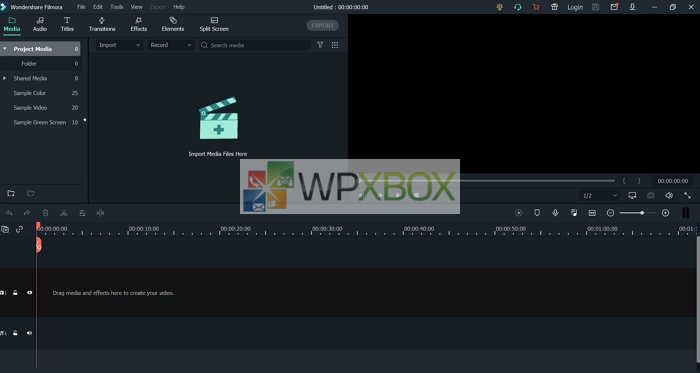The image size is (700, 373).
Task: Expand the Shared Media tree
Action: 4,78
